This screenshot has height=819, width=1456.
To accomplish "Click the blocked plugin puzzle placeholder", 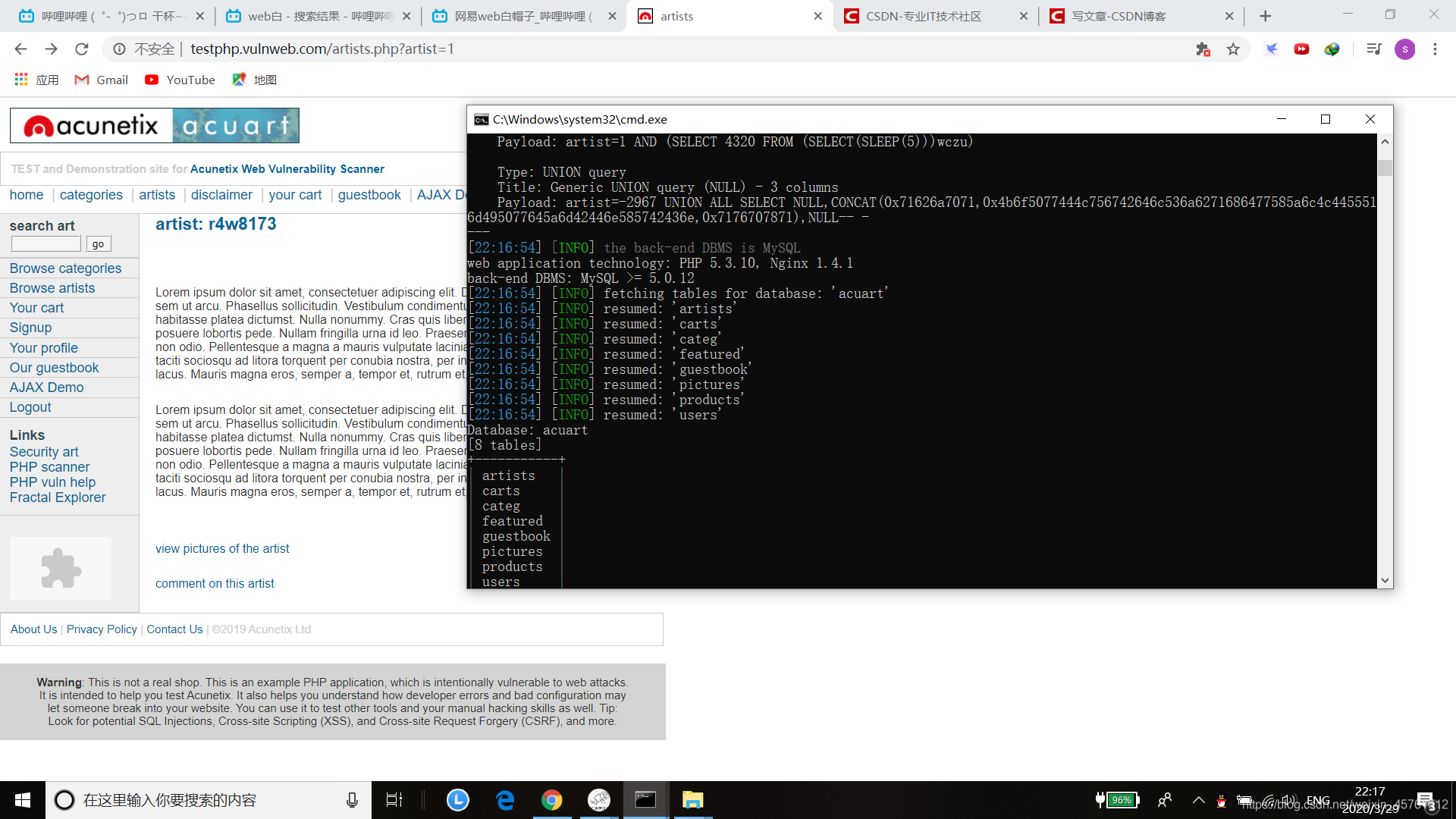I will (61, 568).
